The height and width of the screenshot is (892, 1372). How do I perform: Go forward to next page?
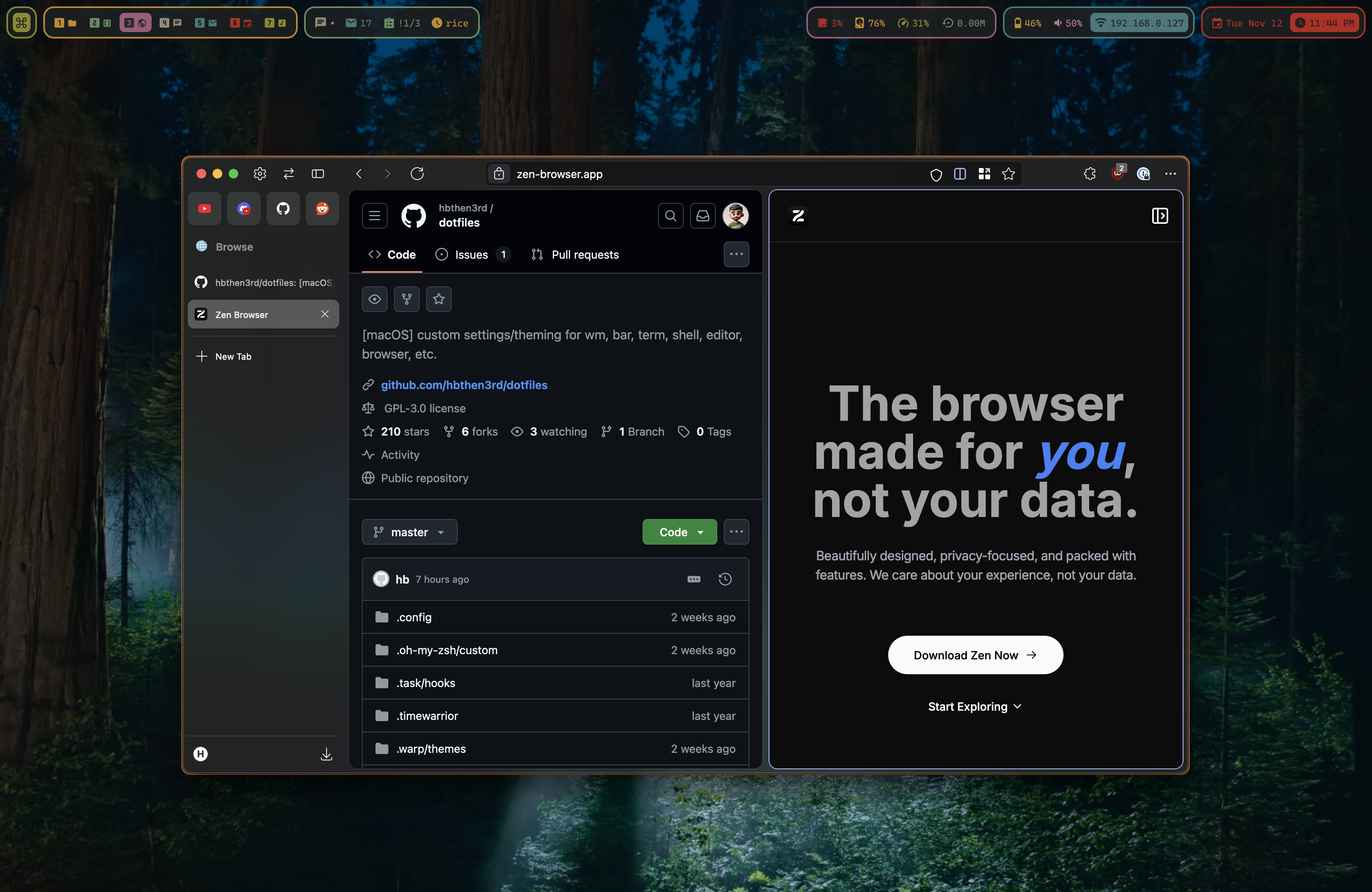[388, 173]
